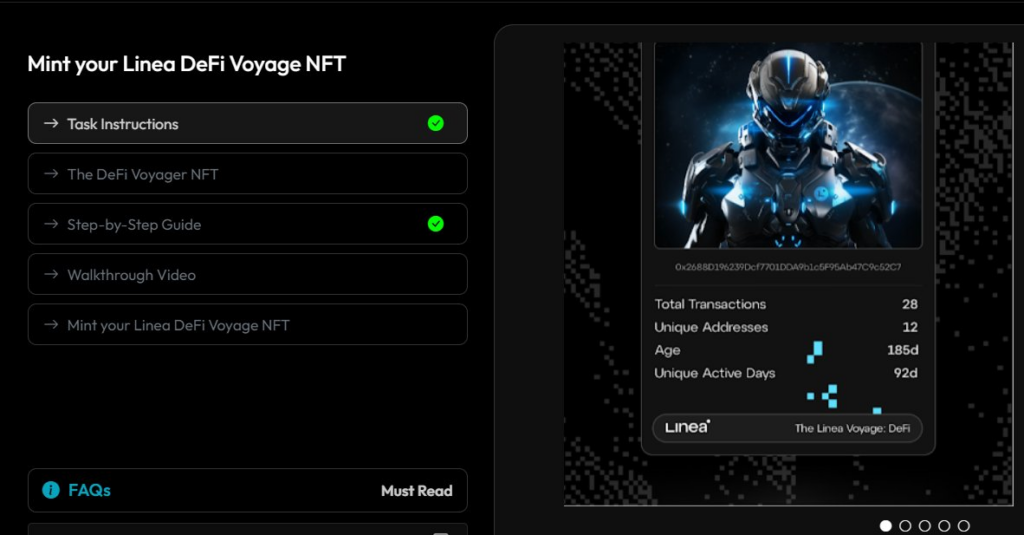This screenshot has width=1024, height=535.
Task: Click the arrow icon beside The DeFi Voyager NFT
Action: [x=51, y=174]
